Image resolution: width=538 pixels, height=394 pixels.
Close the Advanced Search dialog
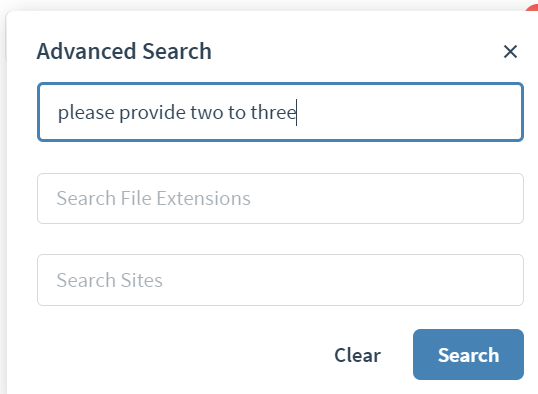(x=510, y=52)
